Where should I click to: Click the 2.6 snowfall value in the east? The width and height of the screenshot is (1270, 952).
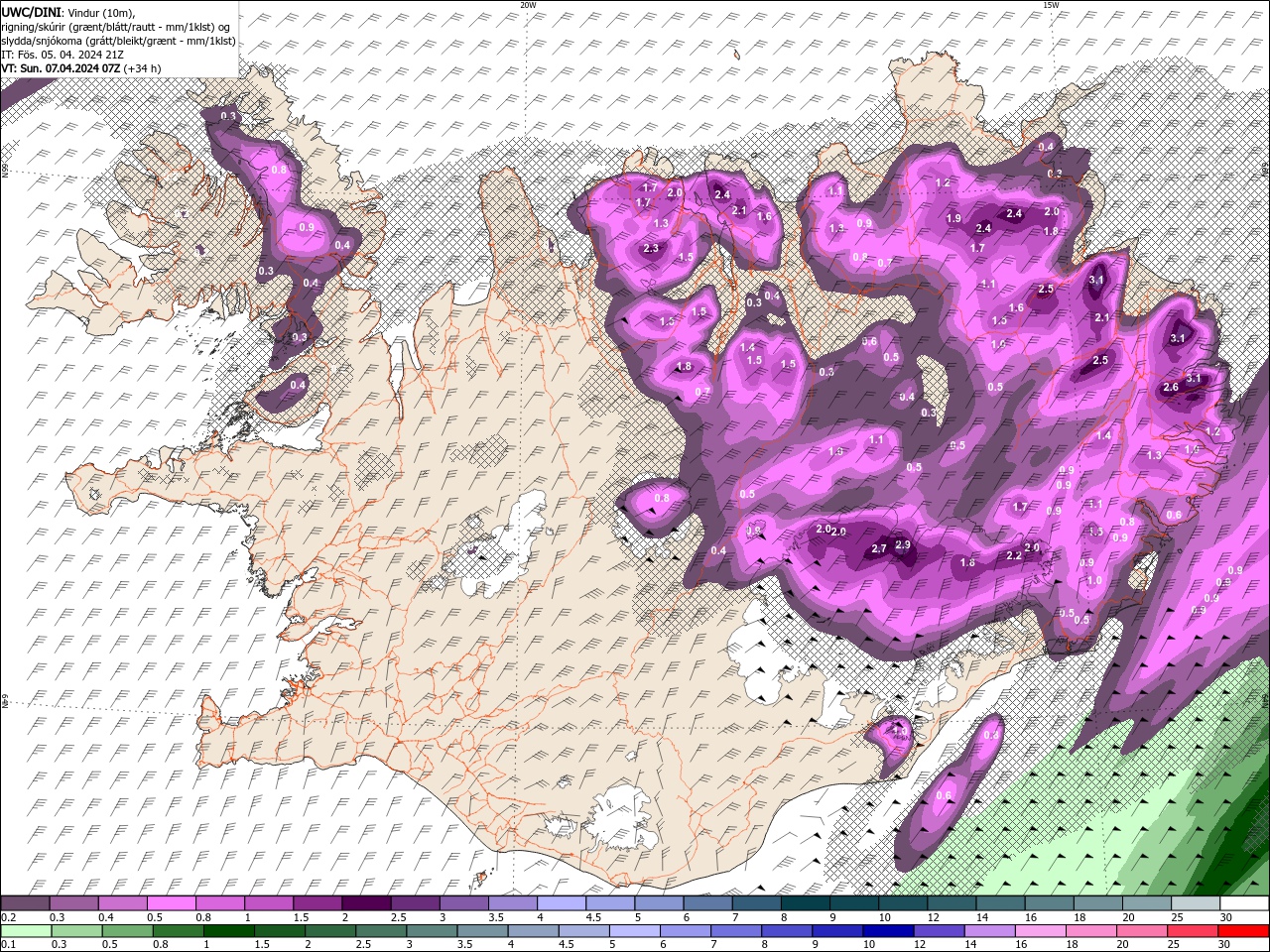tap(1171, 388)
